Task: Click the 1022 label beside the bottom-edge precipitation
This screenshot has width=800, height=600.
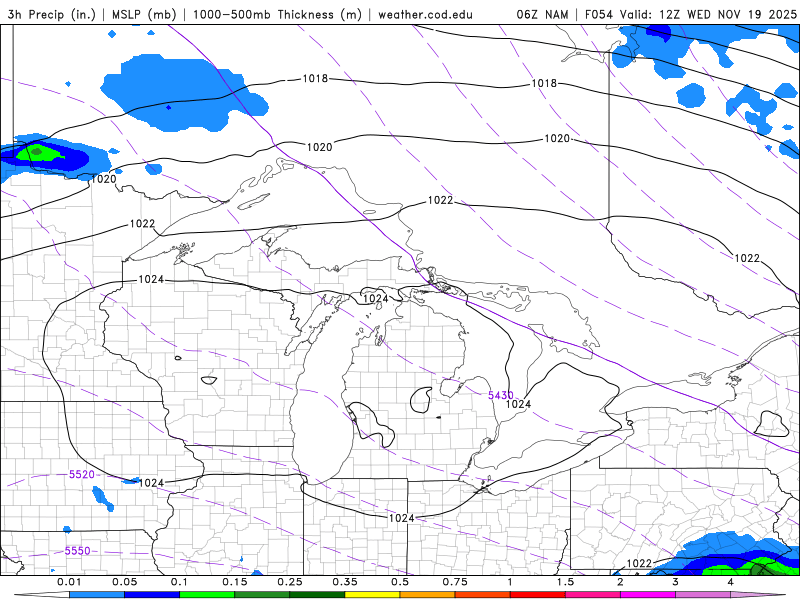Action: pyautogui.click(x=639, y=563)
